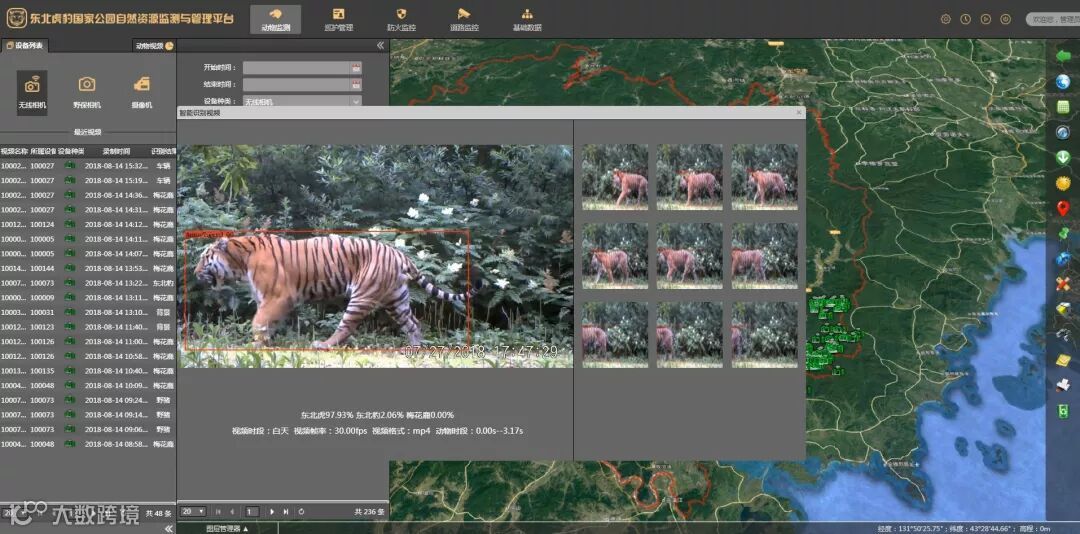Image resolution: width=1080 pixels, height=534 pixels.
Task: Click the refresh icon in the pagination bar
Action: click(301, 511)
